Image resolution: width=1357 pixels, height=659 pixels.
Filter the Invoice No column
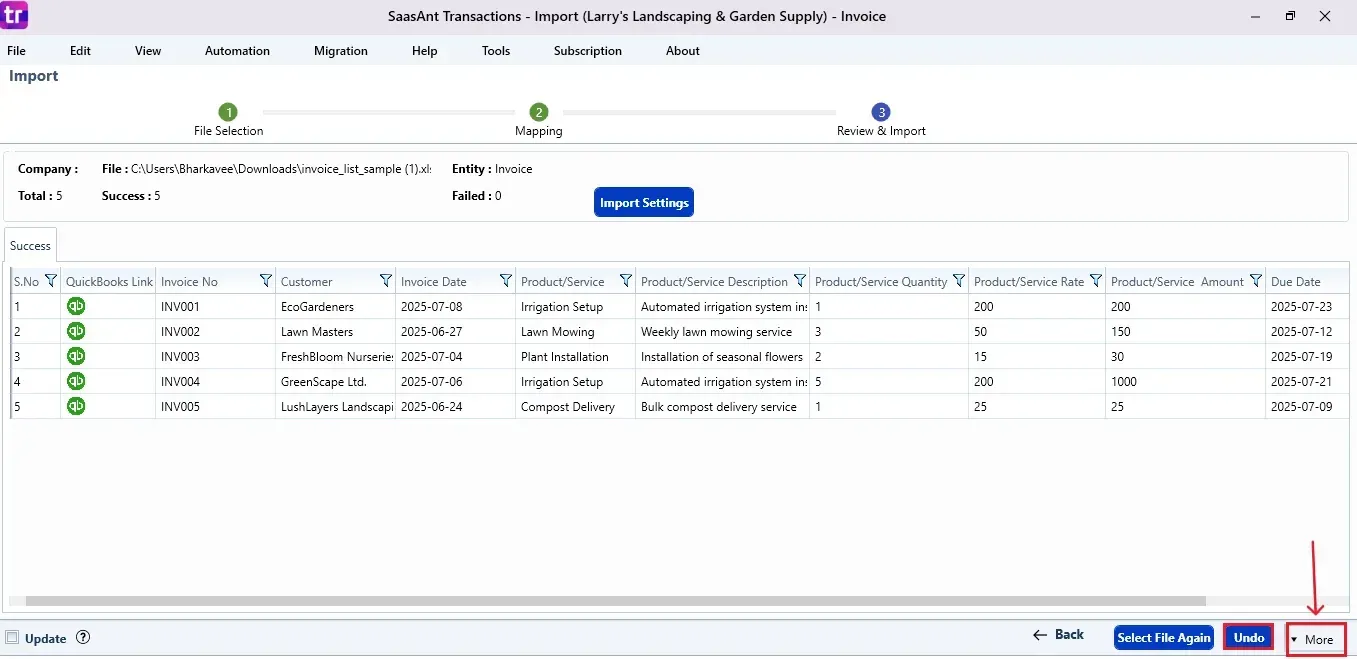tap(265, 281)
